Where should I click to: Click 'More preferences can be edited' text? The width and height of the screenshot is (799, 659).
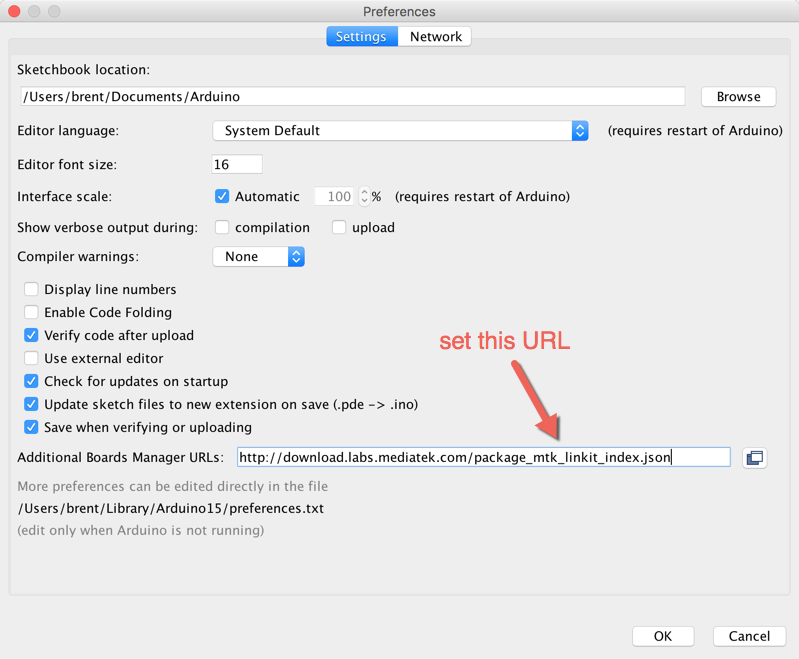(x=173, y=486)
